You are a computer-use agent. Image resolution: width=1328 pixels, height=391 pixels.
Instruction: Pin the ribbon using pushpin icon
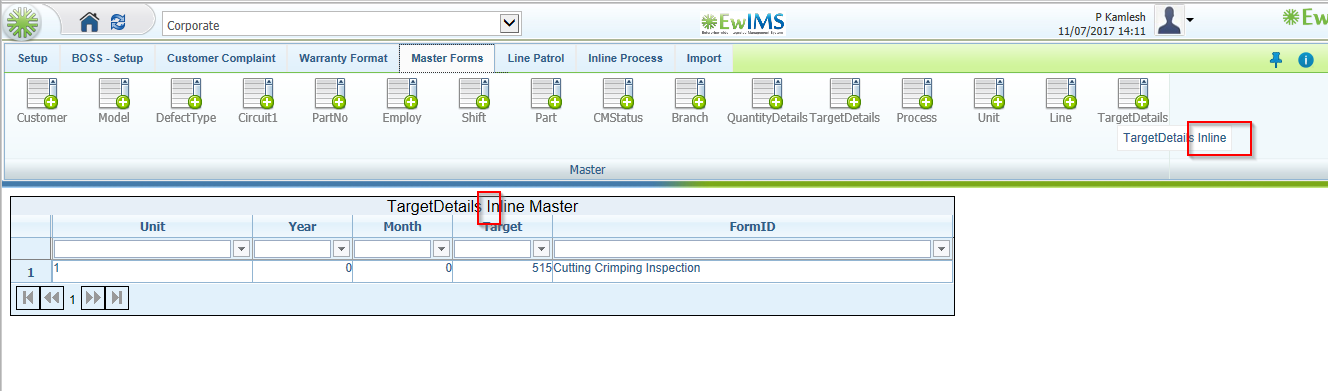pyautogui.click(x=1276, y=59)
